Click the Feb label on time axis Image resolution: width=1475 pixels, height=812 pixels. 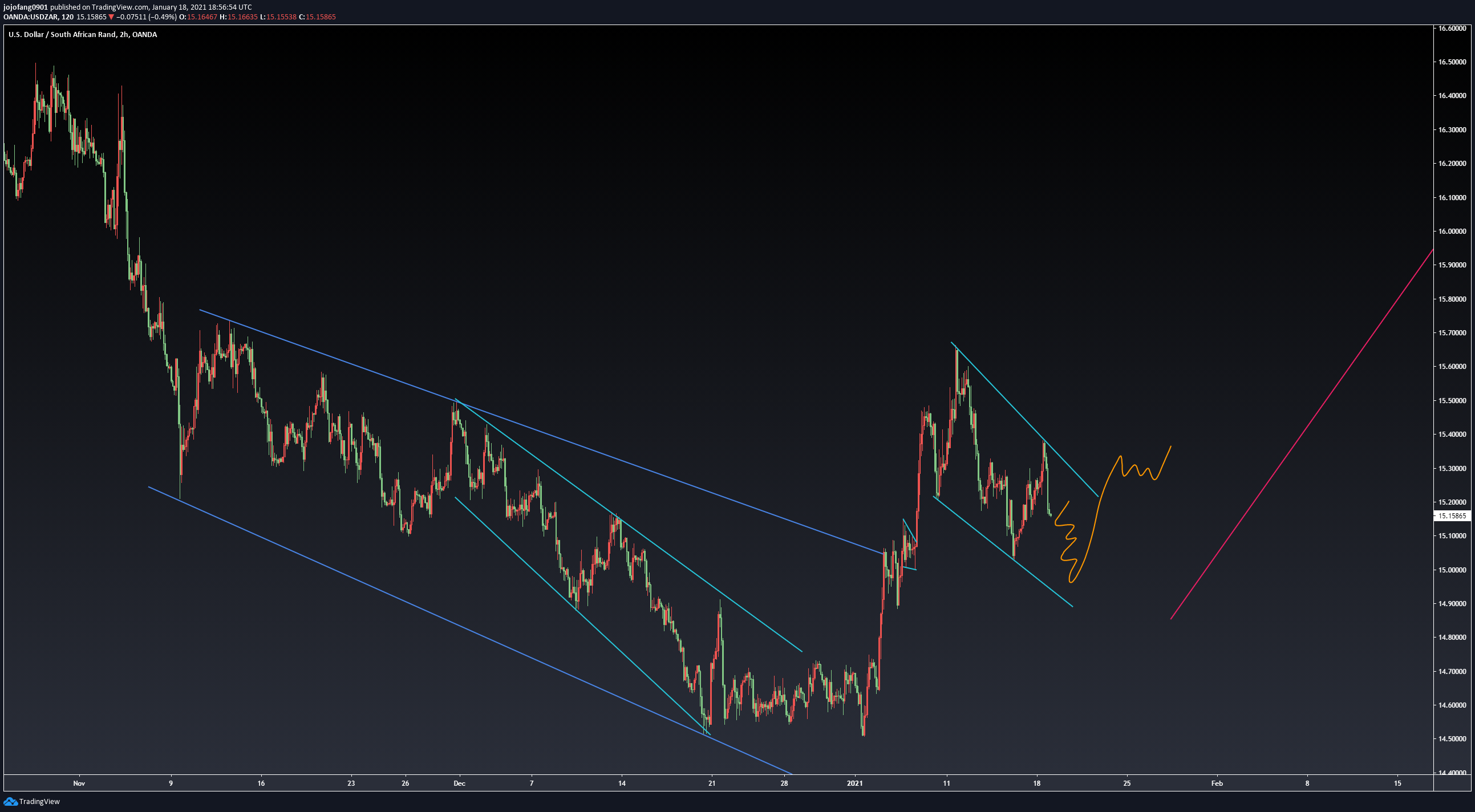tap(1217, 783)
